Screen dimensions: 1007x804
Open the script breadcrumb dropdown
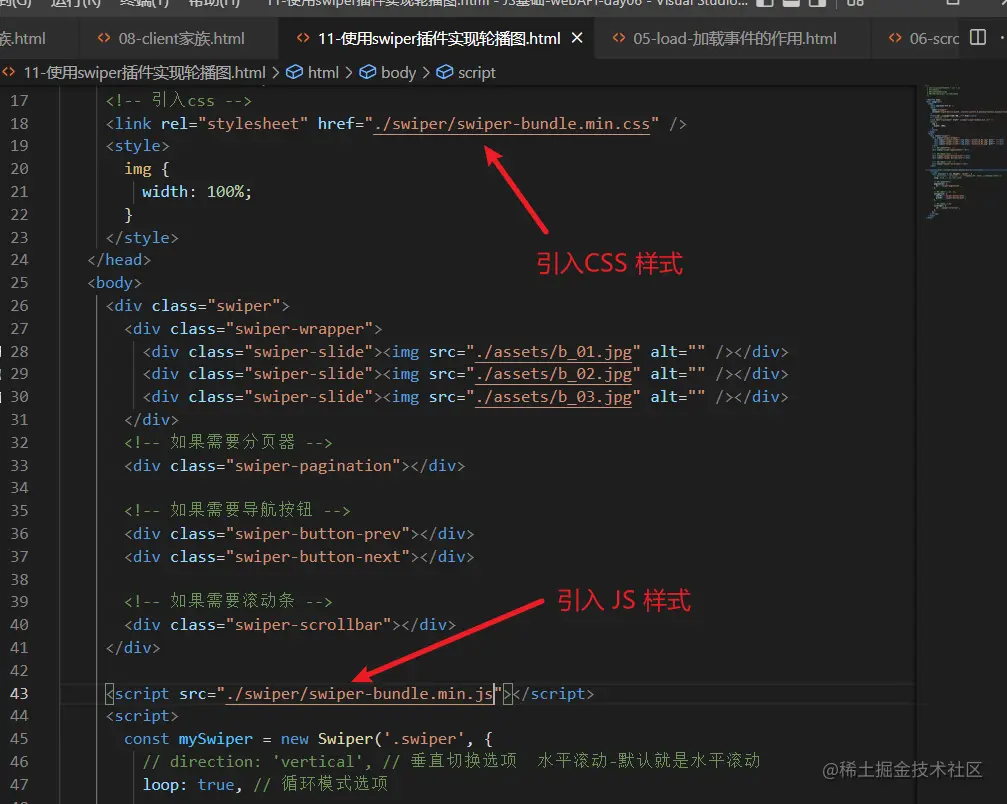477,73
